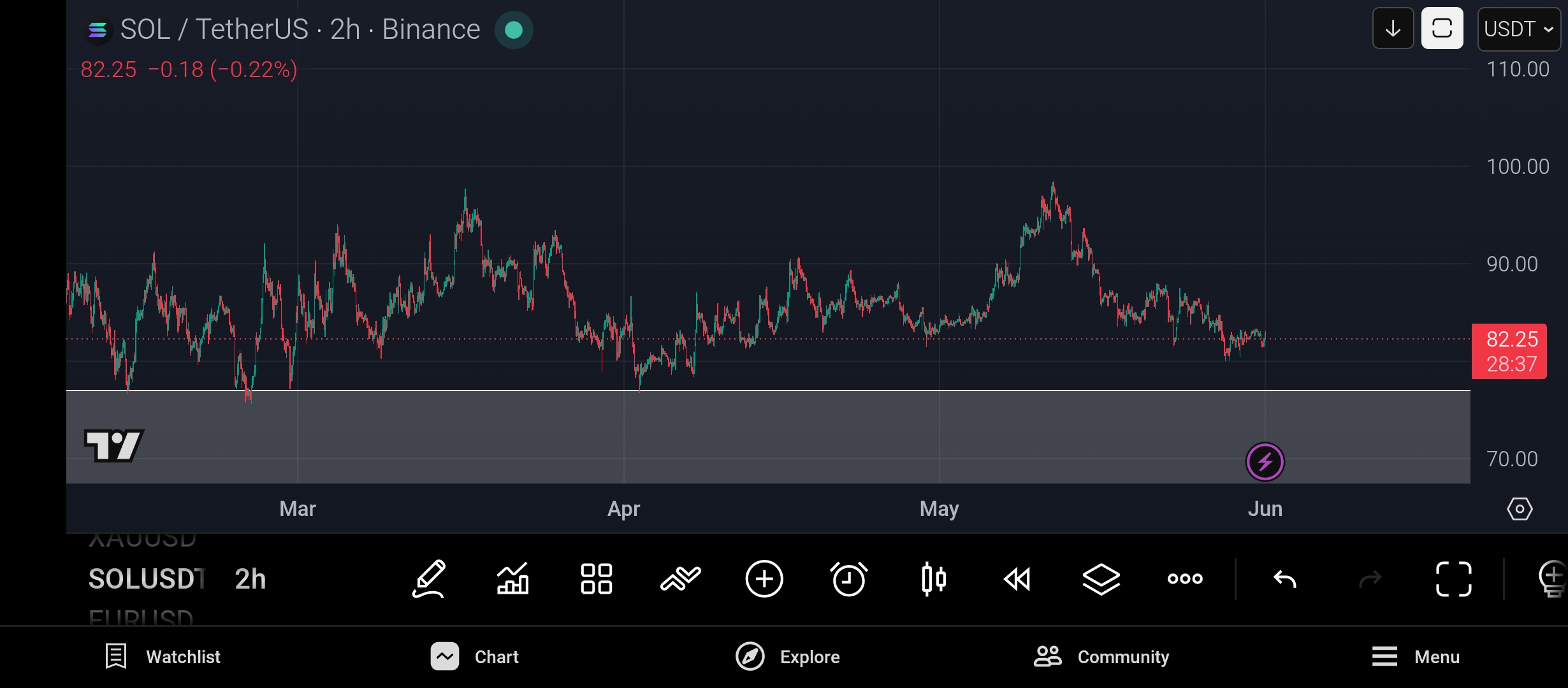Click the 82.25 −0.18 (−0.22%) price change text
1568x688 pixels.
pos(189,69)
